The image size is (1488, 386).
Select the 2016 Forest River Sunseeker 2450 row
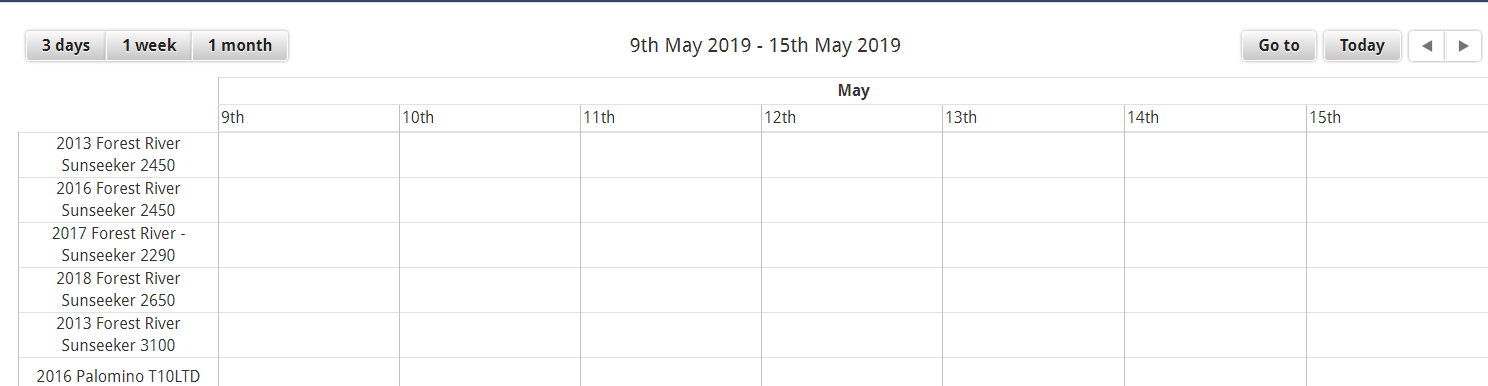(118, 200)
